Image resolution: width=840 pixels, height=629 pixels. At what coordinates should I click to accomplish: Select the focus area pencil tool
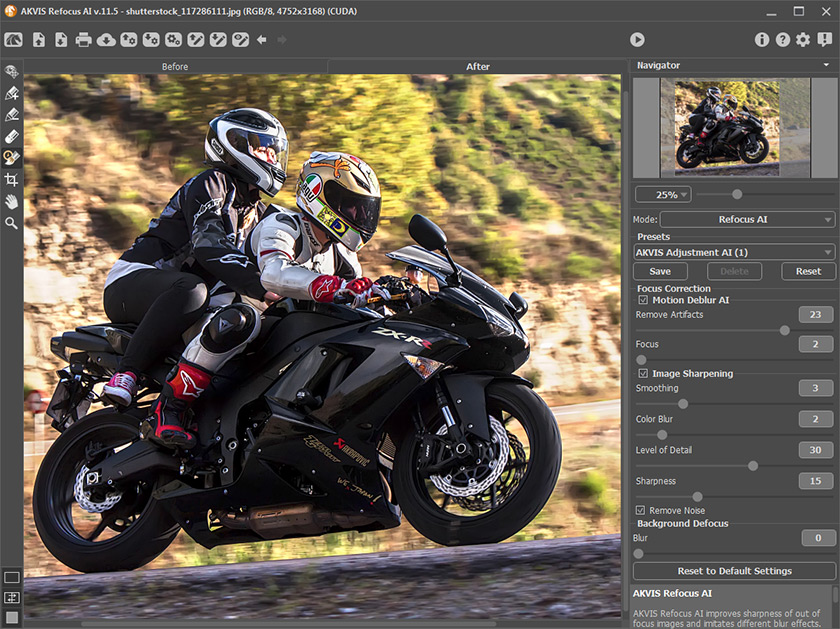tap(12, 93)
